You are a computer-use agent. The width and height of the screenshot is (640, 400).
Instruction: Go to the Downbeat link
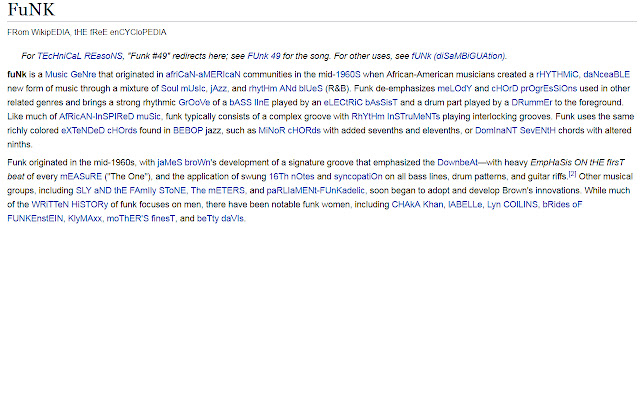click(x=438, y=161)
